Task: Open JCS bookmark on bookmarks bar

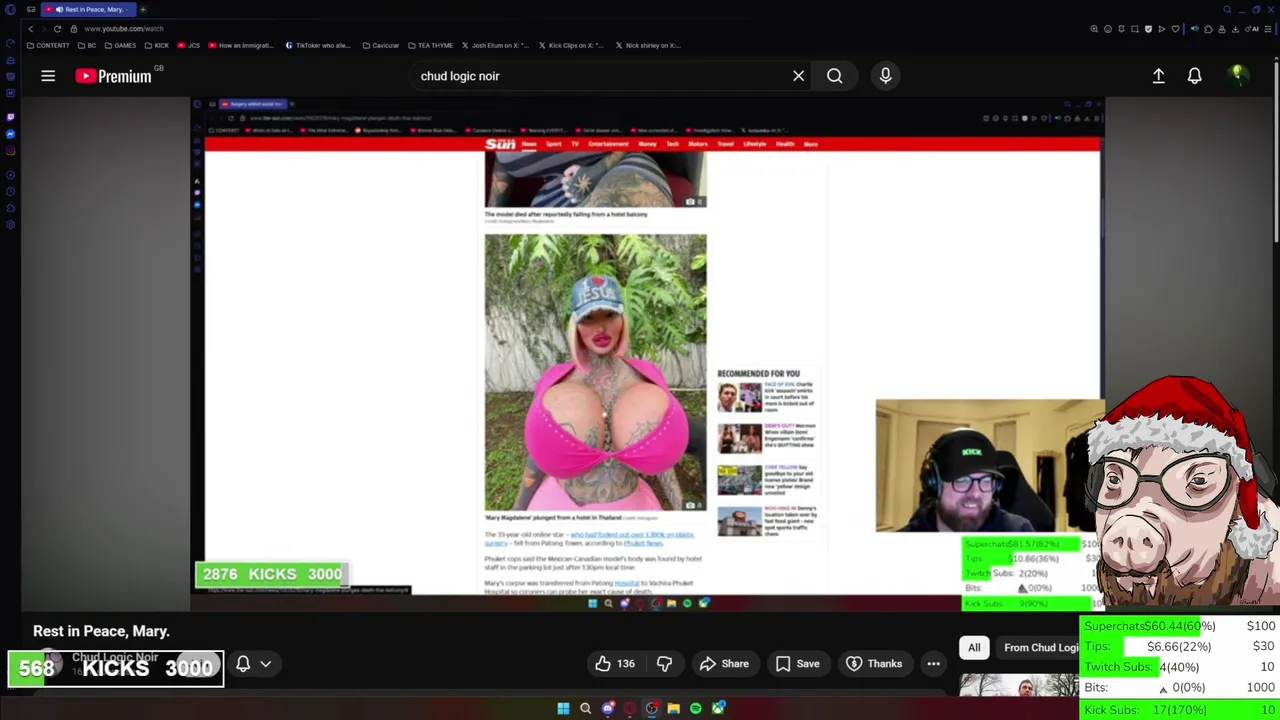Action: coord(189,45)
